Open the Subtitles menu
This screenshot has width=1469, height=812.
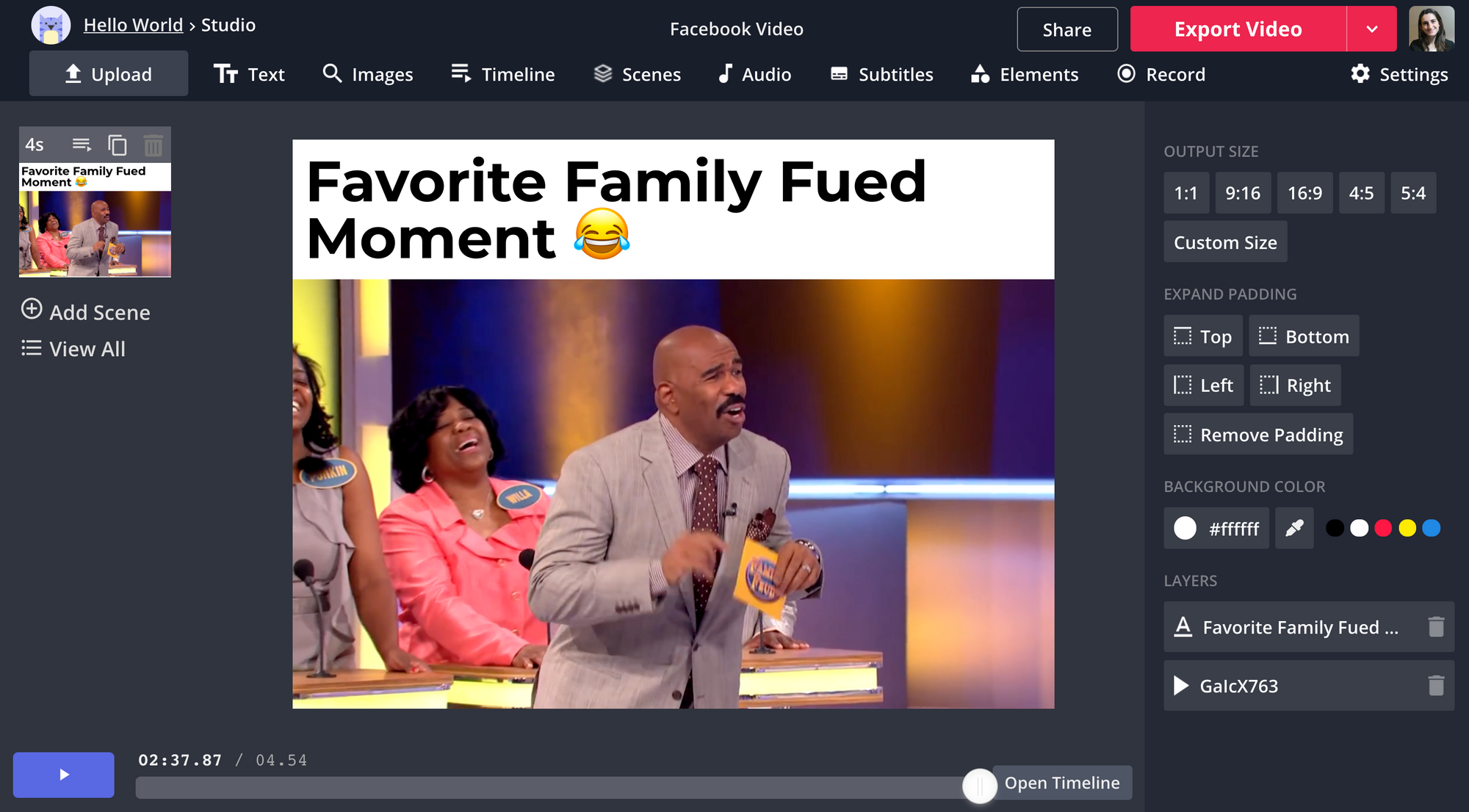881,74
